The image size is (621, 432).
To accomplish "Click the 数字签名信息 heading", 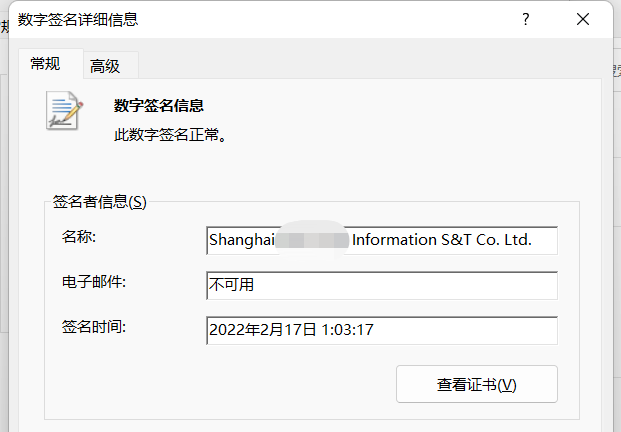I will click(x=159, y=105).
